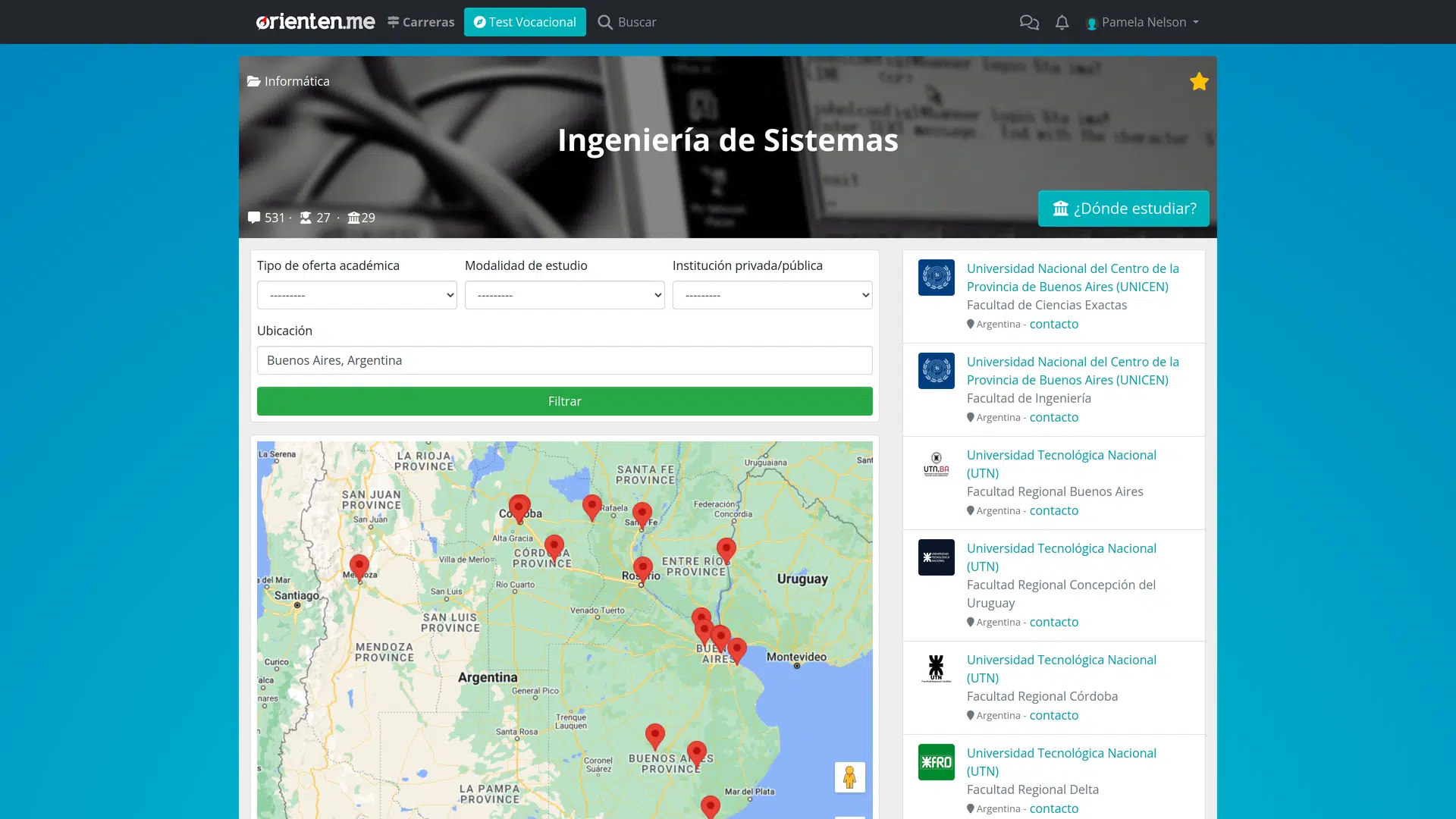Viewport: 1456px width, 819px height.
Task: Select the map pin on Córdoba Province label
Action: tap(554, 548)
